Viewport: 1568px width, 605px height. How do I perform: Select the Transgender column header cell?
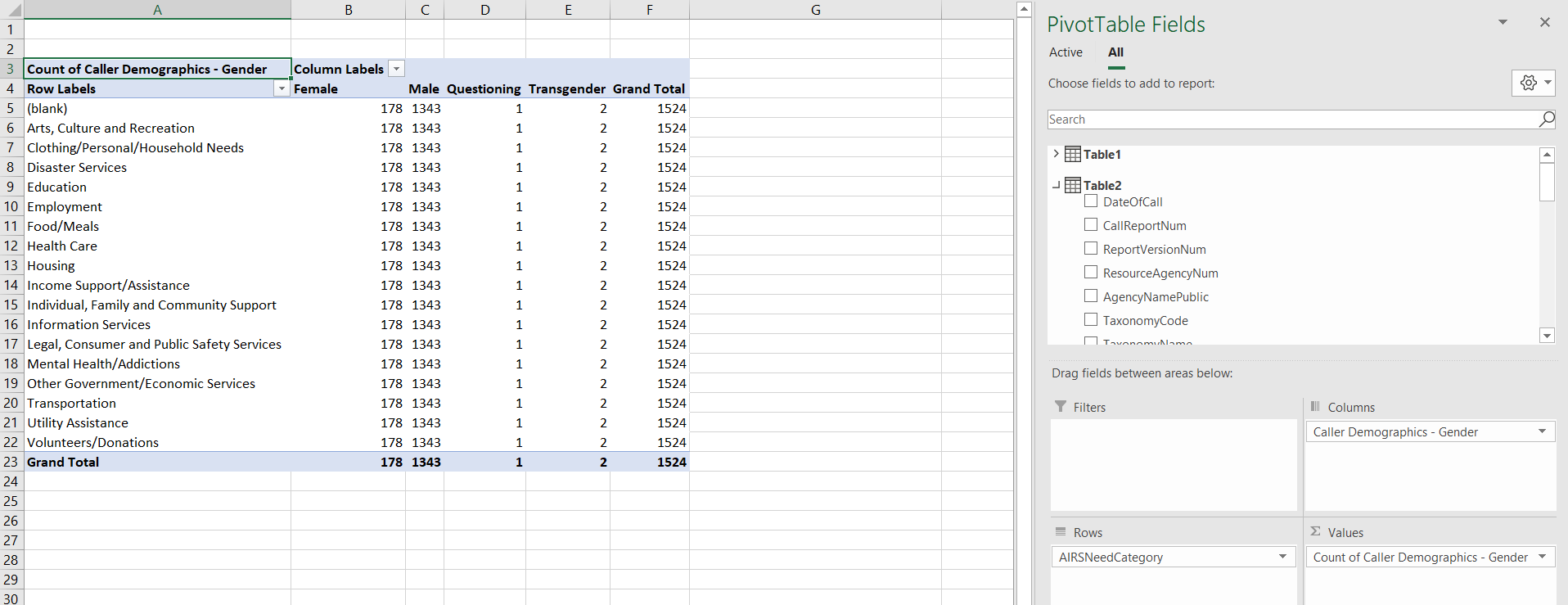568,88
